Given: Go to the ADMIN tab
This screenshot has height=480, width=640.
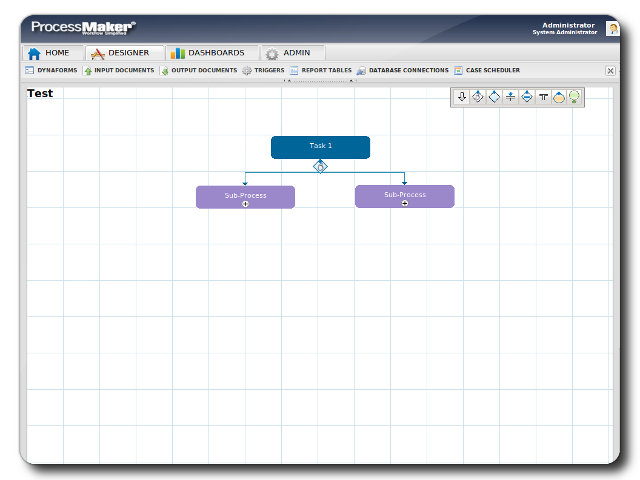Looking at the screenshot, I should click(288, 53).
